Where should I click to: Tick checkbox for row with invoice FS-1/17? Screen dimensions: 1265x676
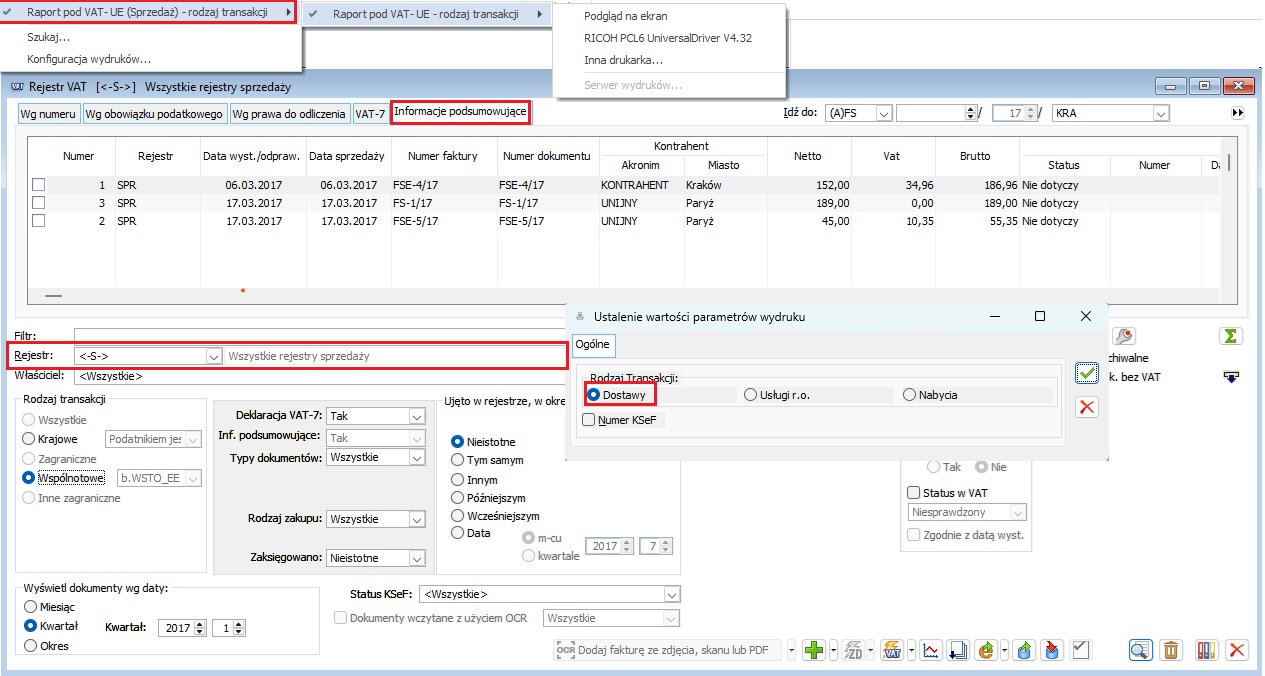coord(39,203)
